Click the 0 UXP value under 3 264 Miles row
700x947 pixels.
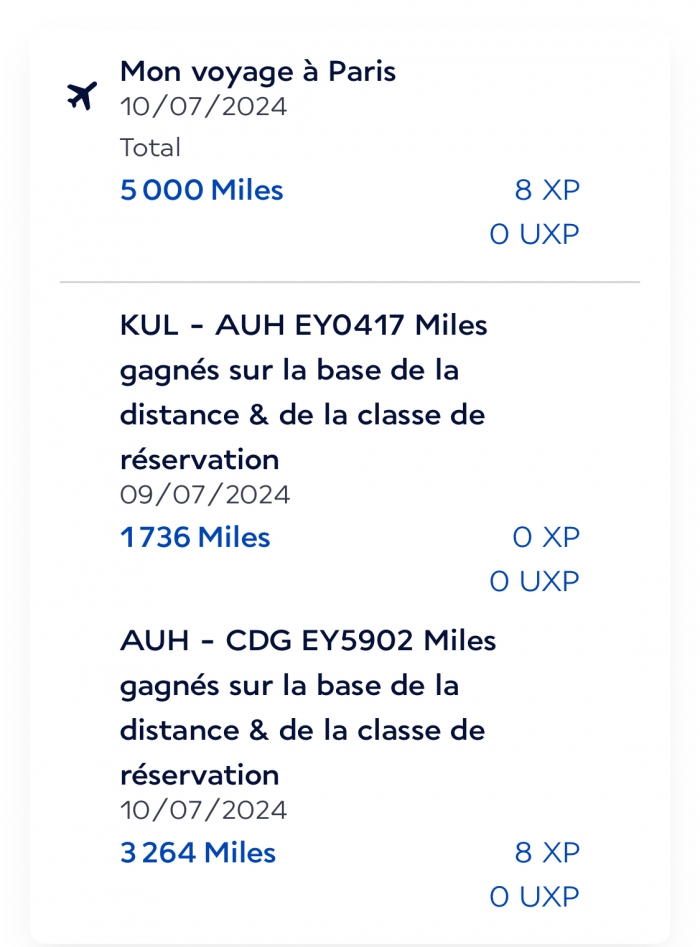tap(535, 897)
